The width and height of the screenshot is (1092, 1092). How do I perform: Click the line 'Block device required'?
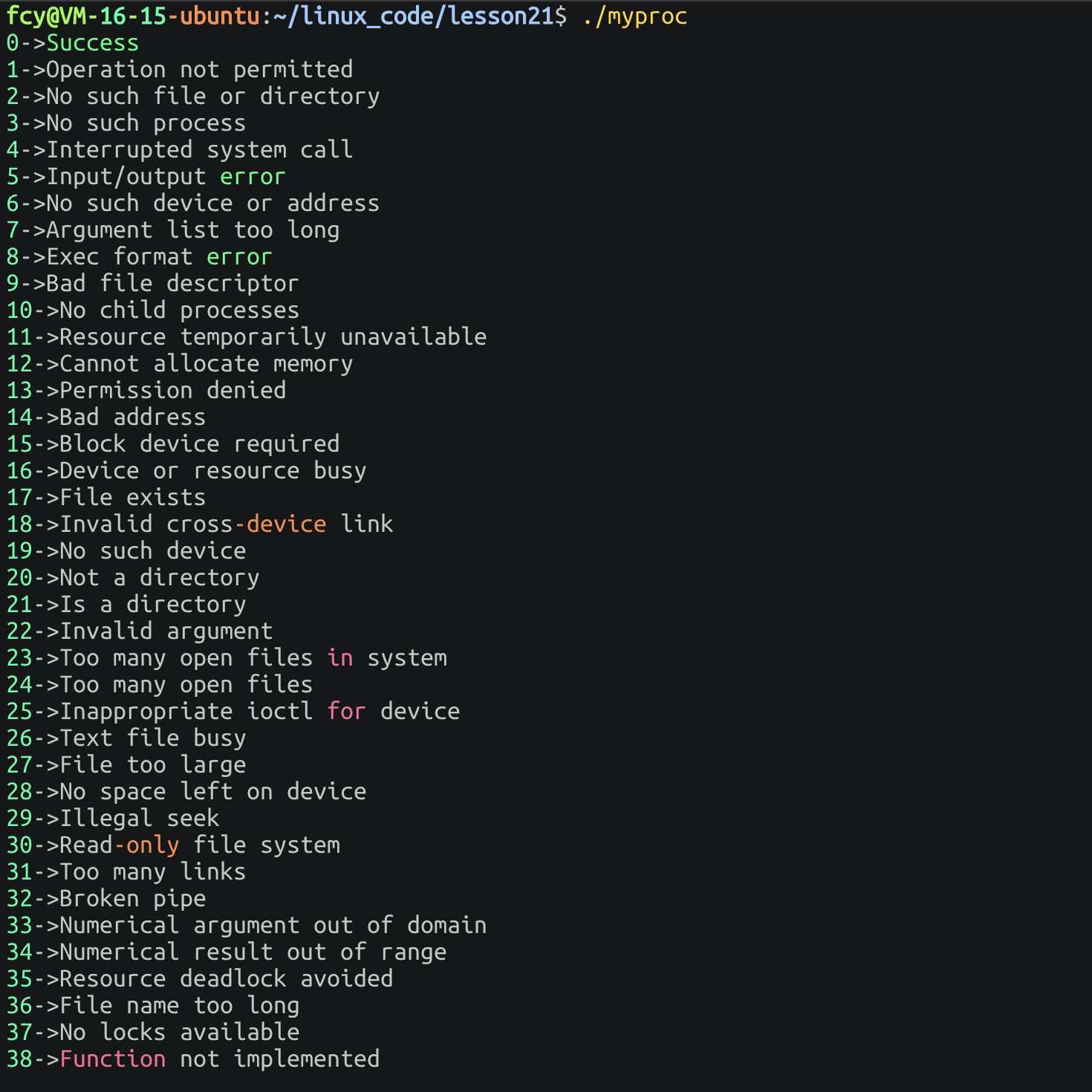click(200, 444)
